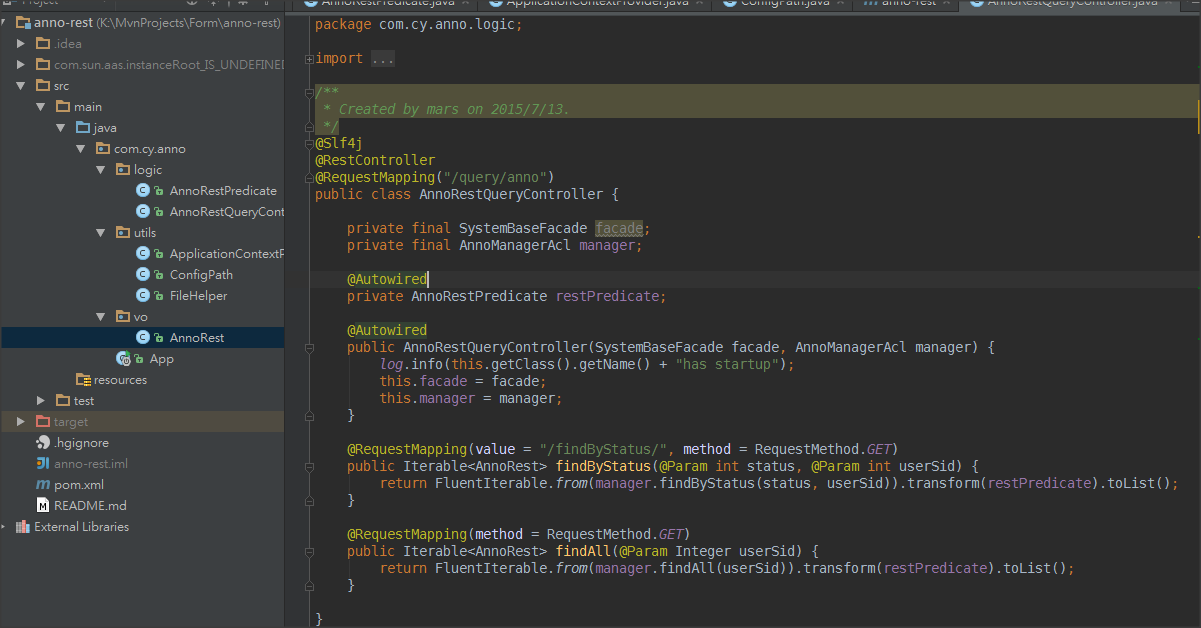The width and height of the screenshot is (1201, 628).
Task: Fold the constructor using its gutter marker
Action: (x=309, y=348)
